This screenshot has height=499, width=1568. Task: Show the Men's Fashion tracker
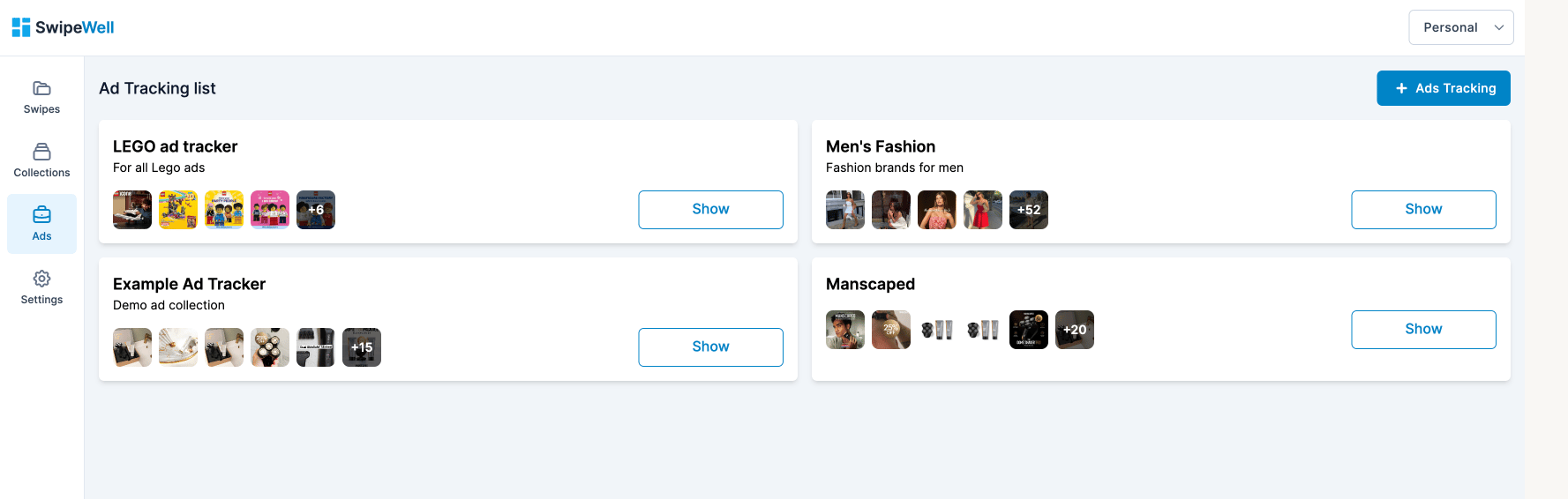(x=1423, y=210)
